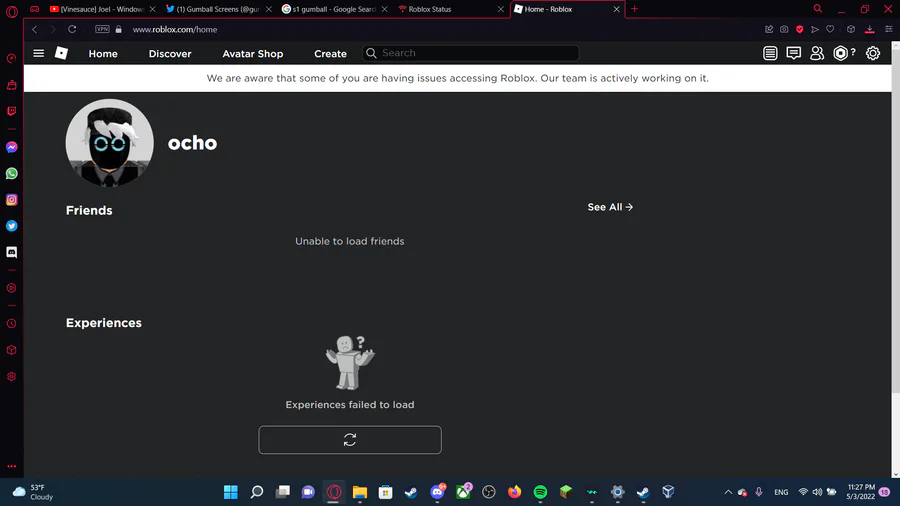Open the Discover menu item
900x506 pixels.
(x=170, y=53)
